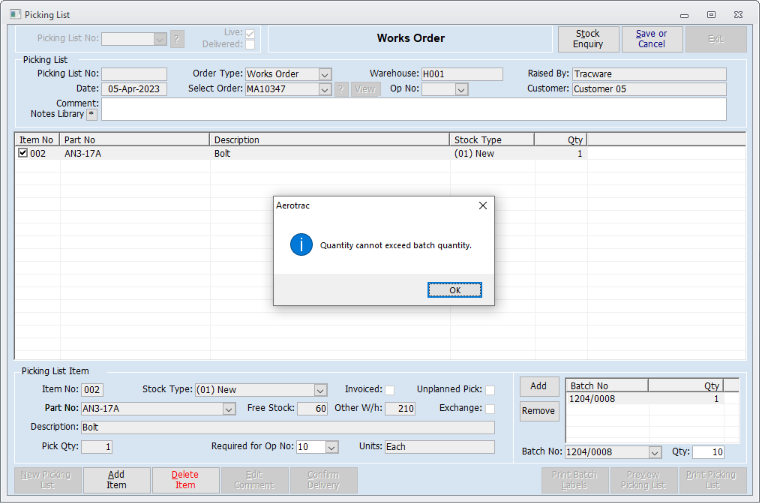Screen dimensions: 760x503
Task: Close the Picking List window
Action: pyautogui.click(x=738, y=15)
